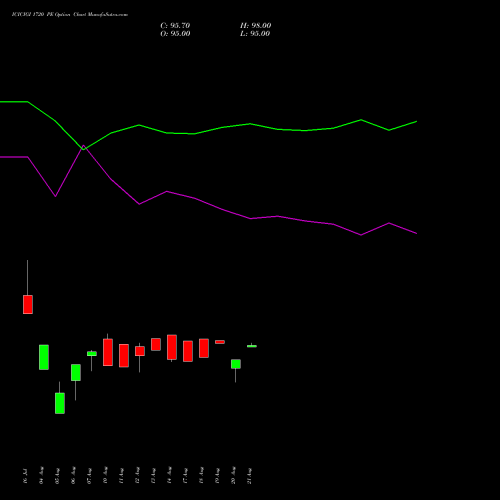Click the open value O: 95.00

(175, 34)
